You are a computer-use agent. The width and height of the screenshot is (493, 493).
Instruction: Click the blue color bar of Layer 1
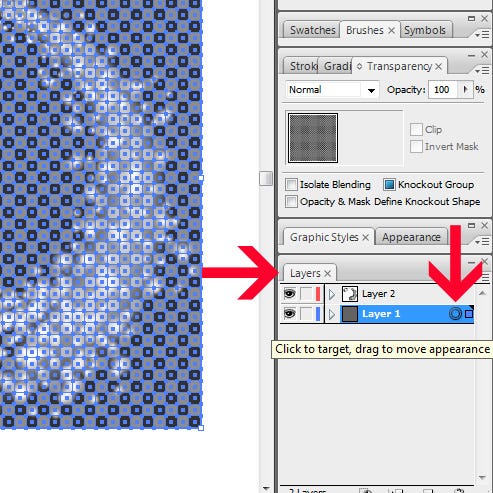click(318, 314)
